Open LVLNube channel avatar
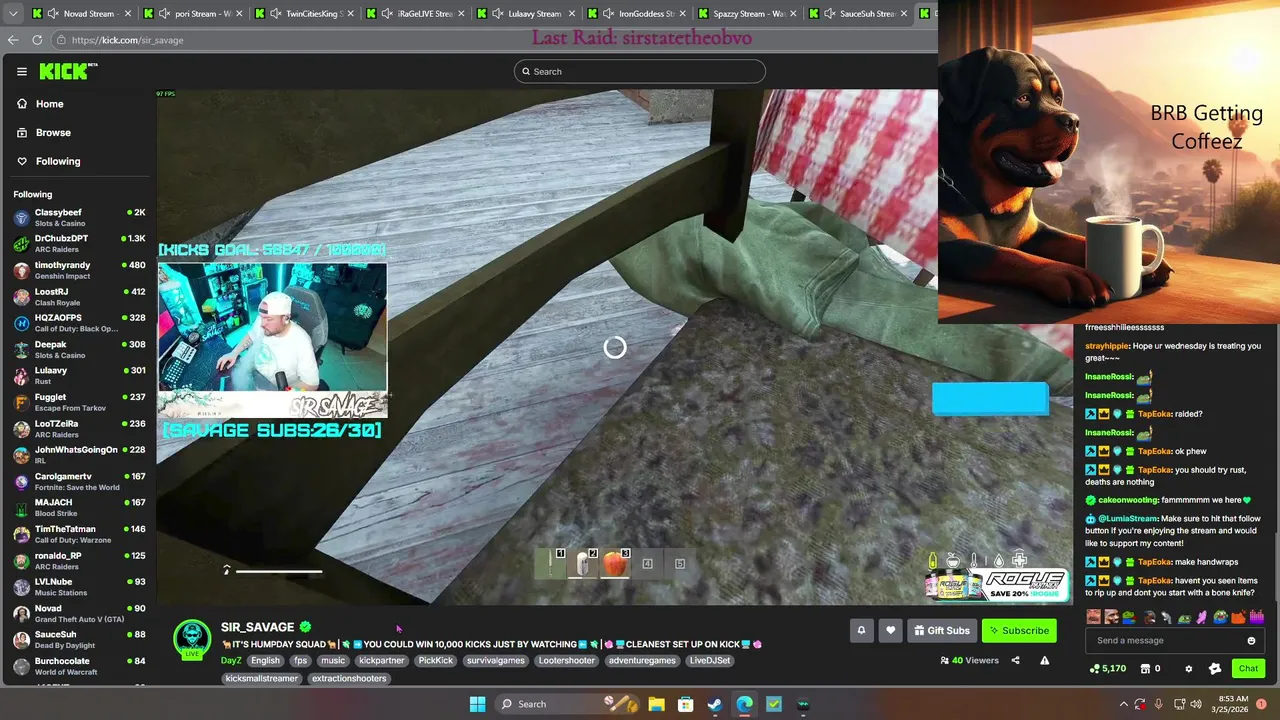Viewport: 1280px width, 720px height. click(21, 587)
